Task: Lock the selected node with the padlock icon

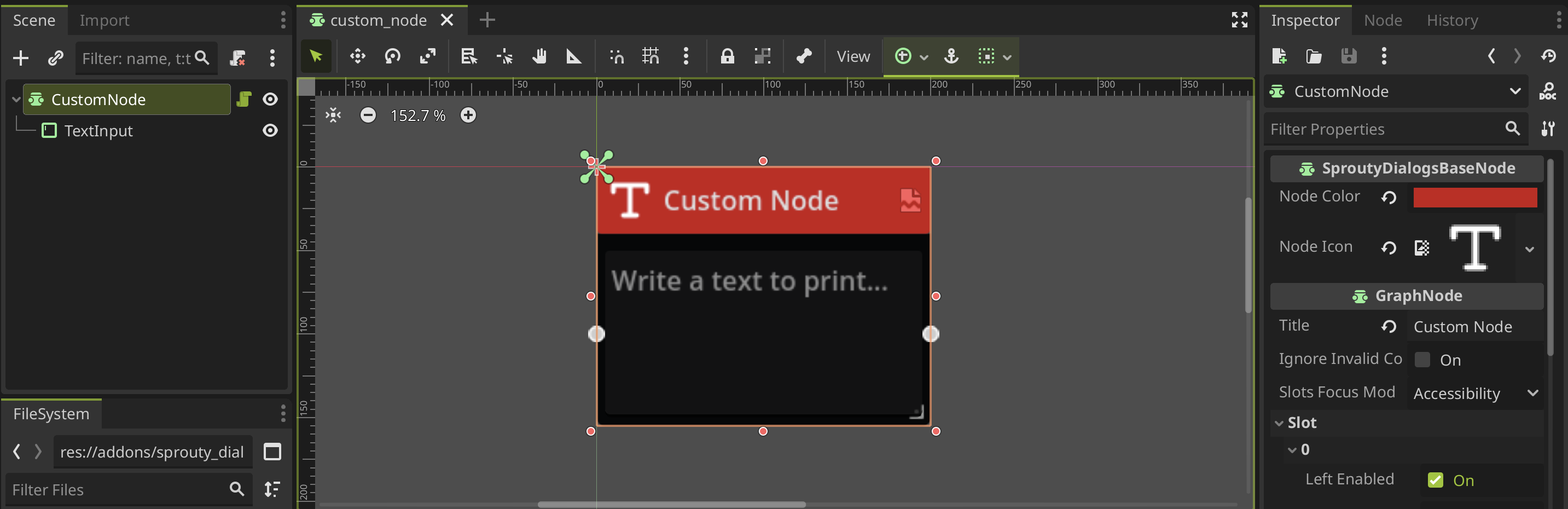Action: coord(727,56)
